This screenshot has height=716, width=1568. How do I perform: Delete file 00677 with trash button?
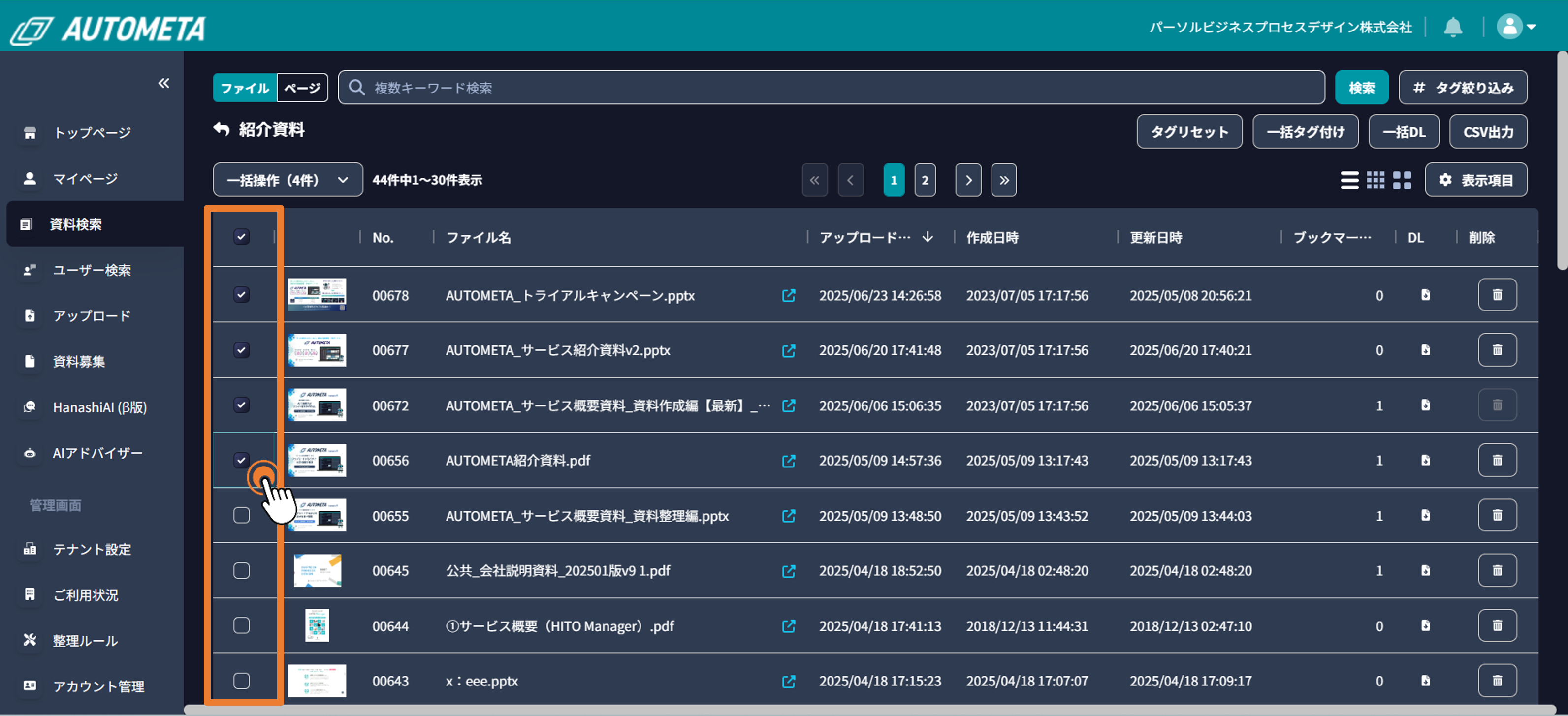(x=1497, y=350)
